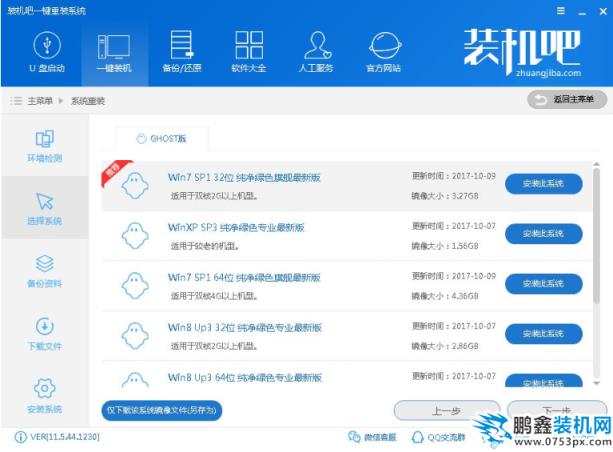Screen dimensions: 613x452
Task: Click ghost icon for Win8 Up3 64位
Action: [x=135, y=380]
